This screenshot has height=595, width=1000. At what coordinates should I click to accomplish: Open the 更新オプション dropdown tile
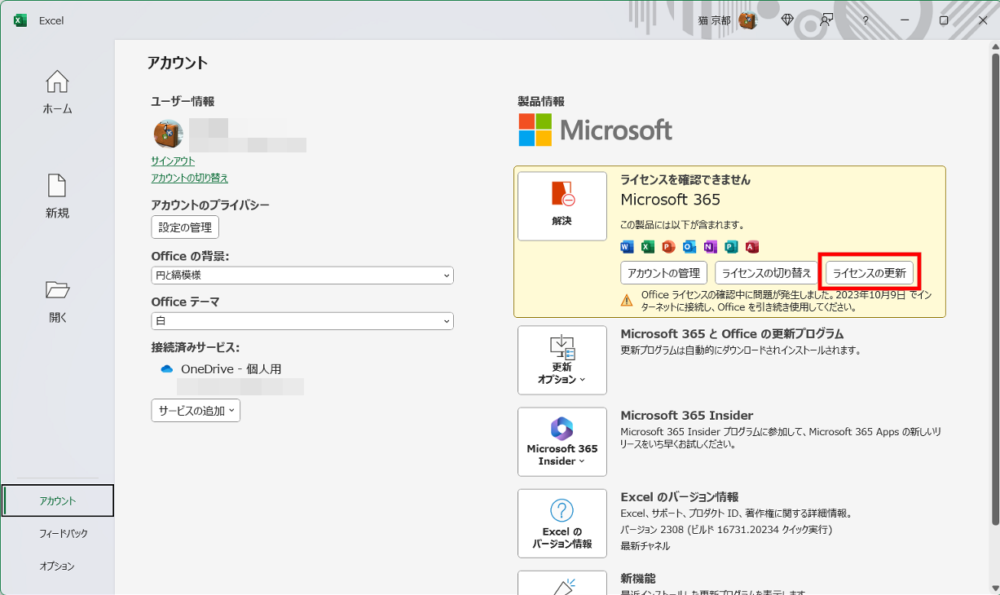tap(562, 360)
